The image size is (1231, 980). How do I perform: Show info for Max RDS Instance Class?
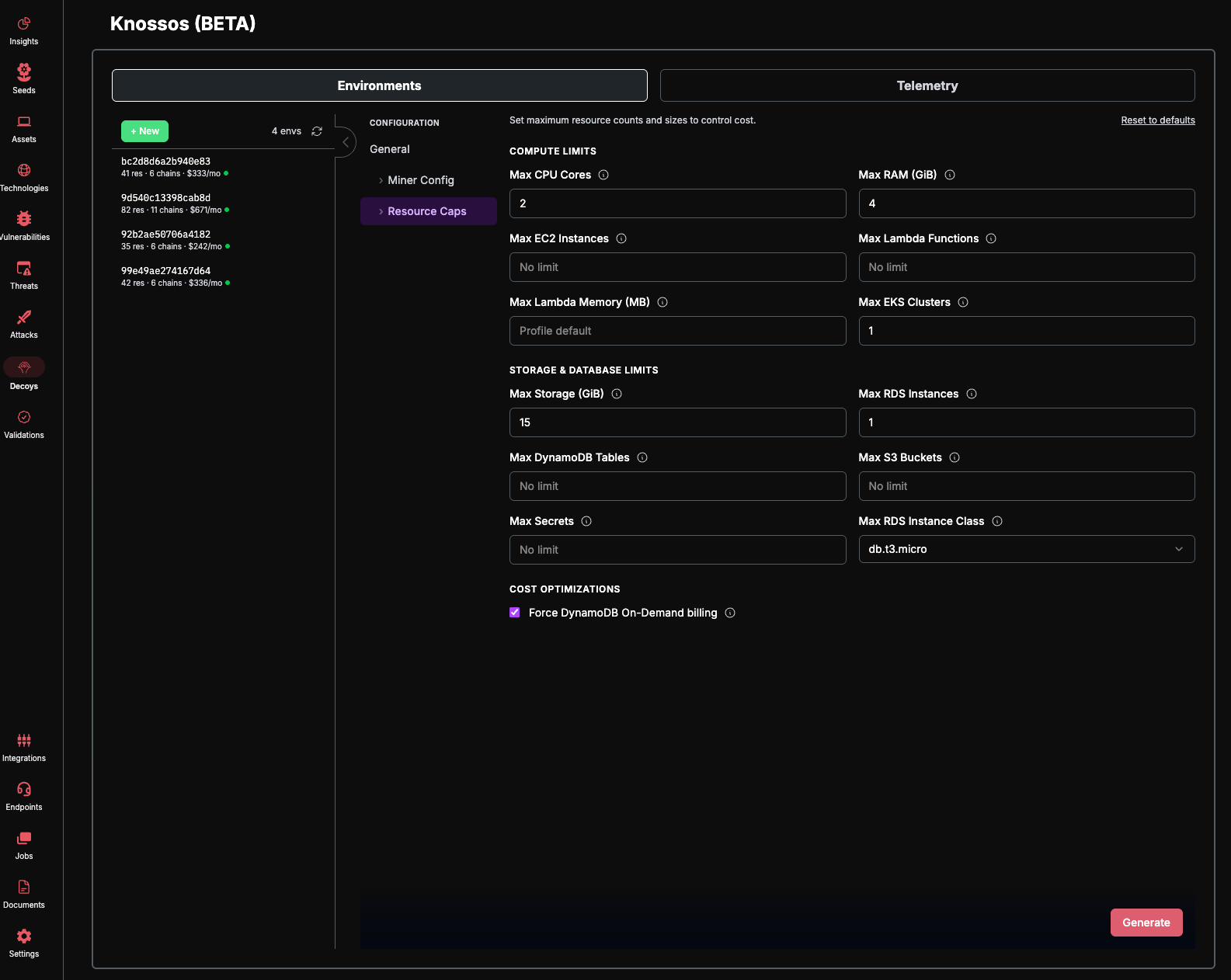(x=997, y=521)
